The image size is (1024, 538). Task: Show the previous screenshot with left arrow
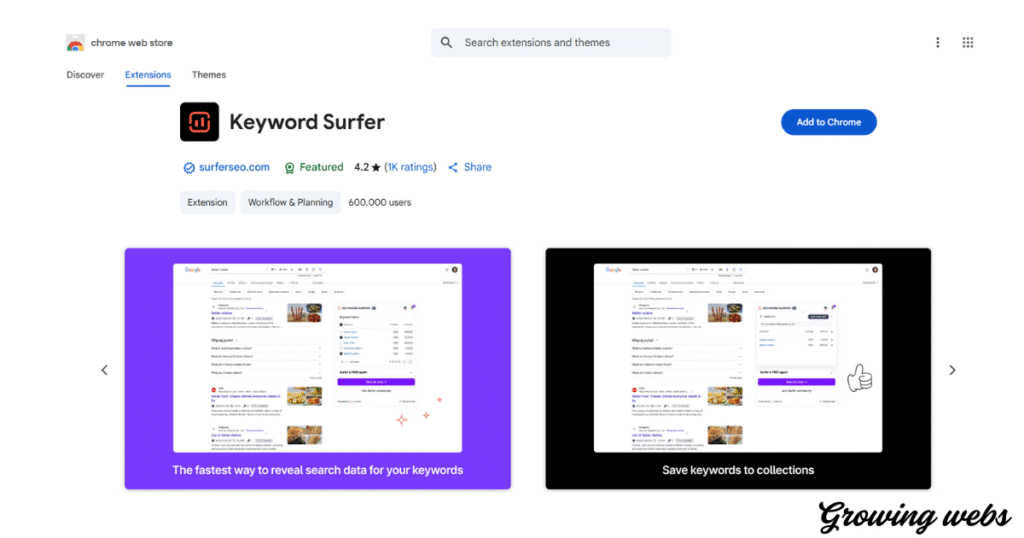pyautogui.click(x=104, y=370)
